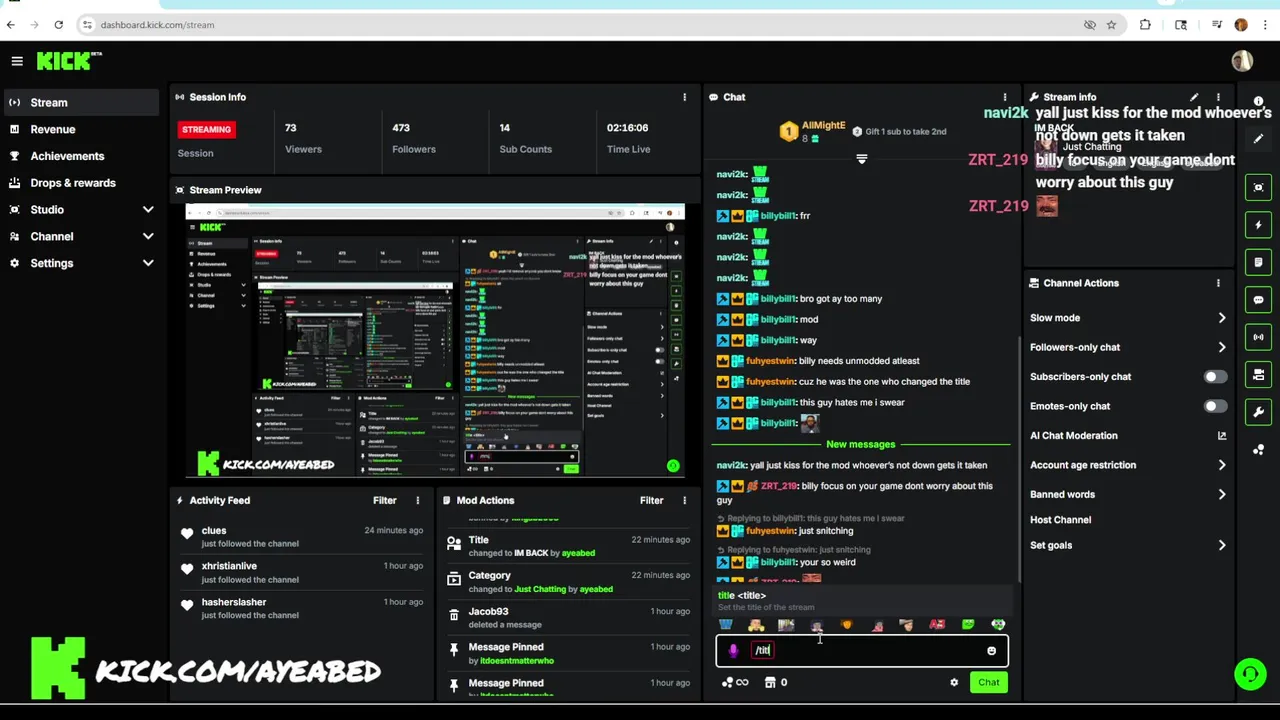Open the Mod Actions Filter
This screenshot has width=1280, height=720.
click(x=652, y=500)
